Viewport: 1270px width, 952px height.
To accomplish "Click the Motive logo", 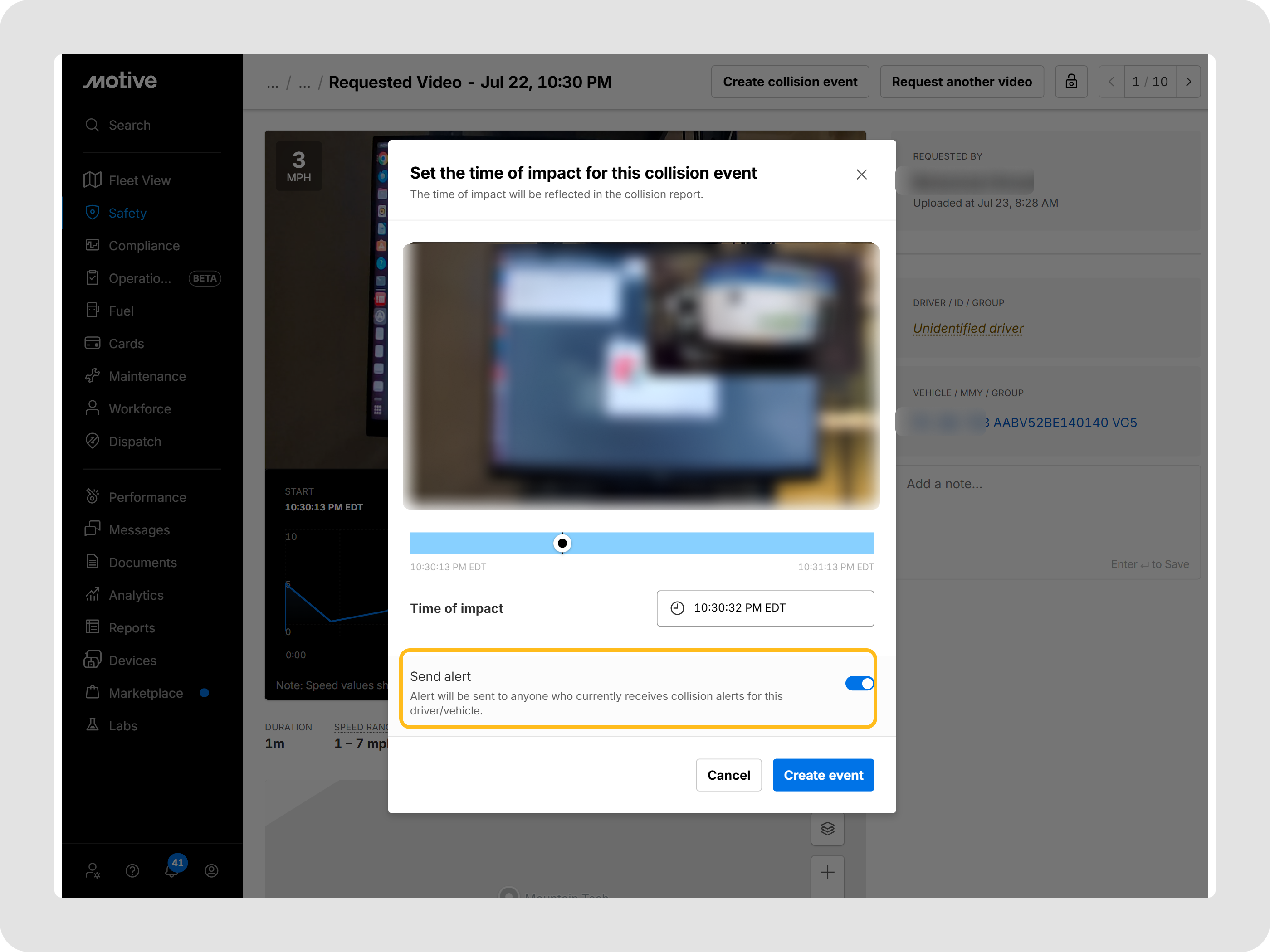I will 120,81.
